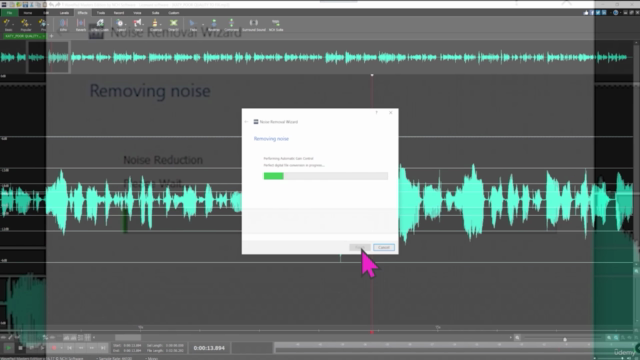Open the File menu tab
640x360 pixels.
[x=9, y=13]
